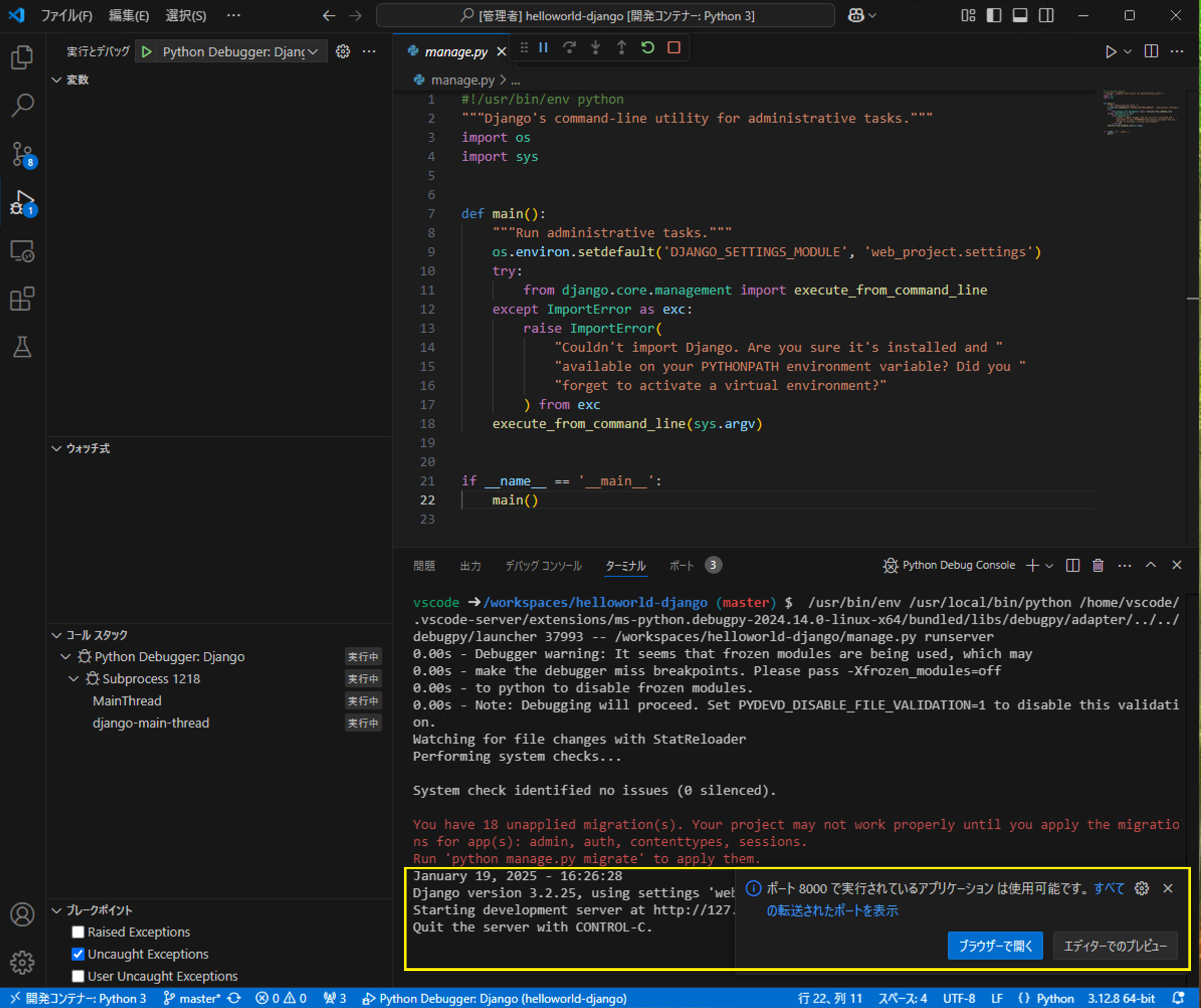The image size is (1201, 1008).
Task: Open the Remote Explorer icon
Action: [x=22, y=250]
